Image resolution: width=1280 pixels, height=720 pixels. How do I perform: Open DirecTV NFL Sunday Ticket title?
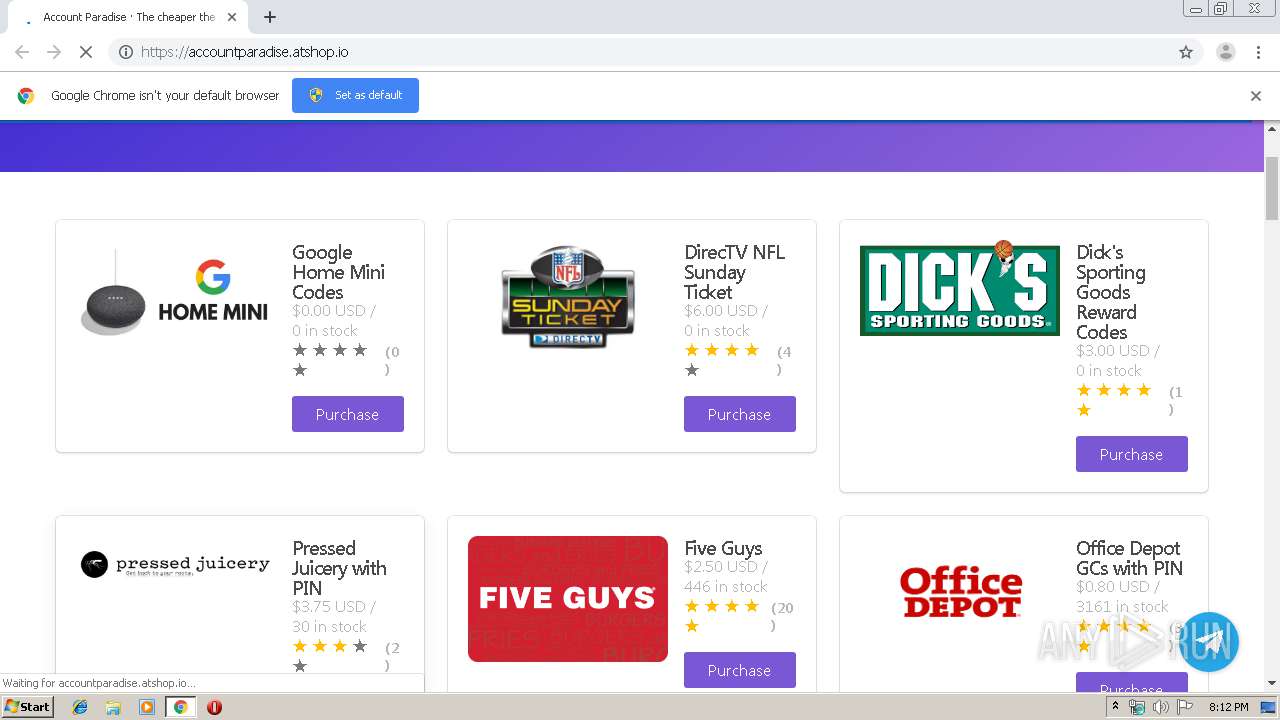coord(735,272)
